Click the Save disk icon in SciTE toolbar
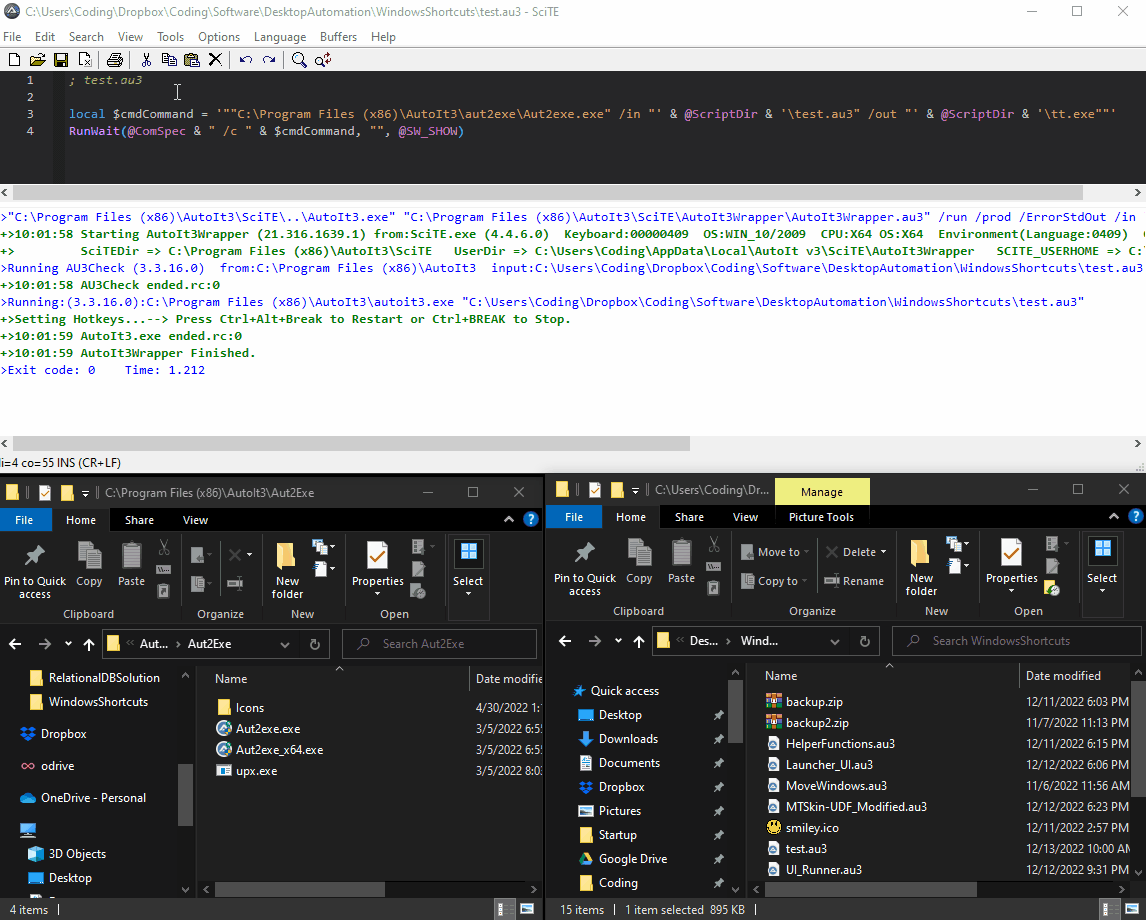This screenshot has width=1146, height=920. 61,60
